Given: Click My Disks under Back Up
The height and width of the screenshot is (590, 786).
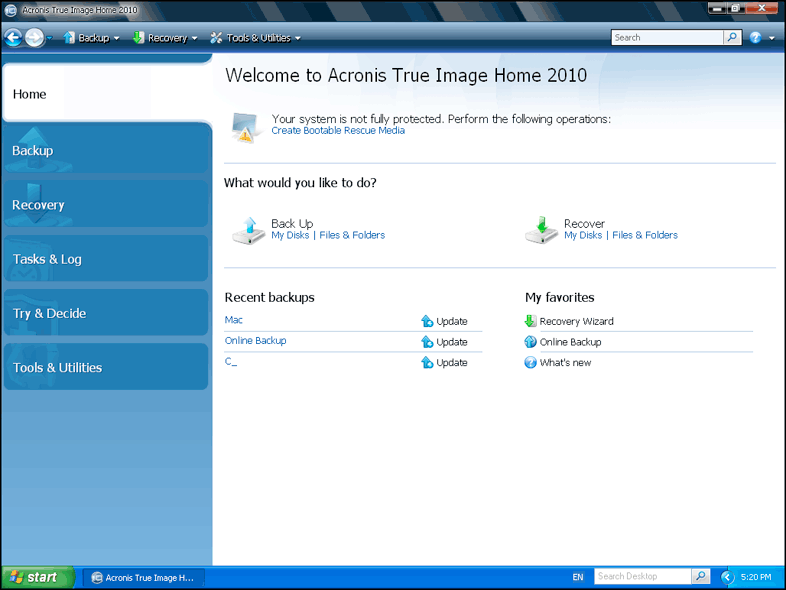Looking at the screenshot, I should click(x=290, y=235).
